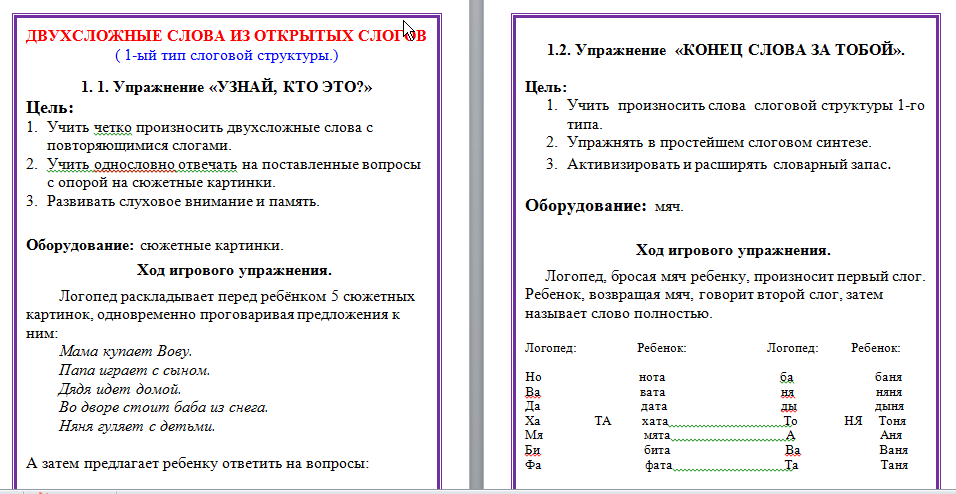Image resolution: width=956 pixels, height=494 pixels.
Task: Click the syllable 'То' before 'Тоня'
Action: (x=791, y=421)
